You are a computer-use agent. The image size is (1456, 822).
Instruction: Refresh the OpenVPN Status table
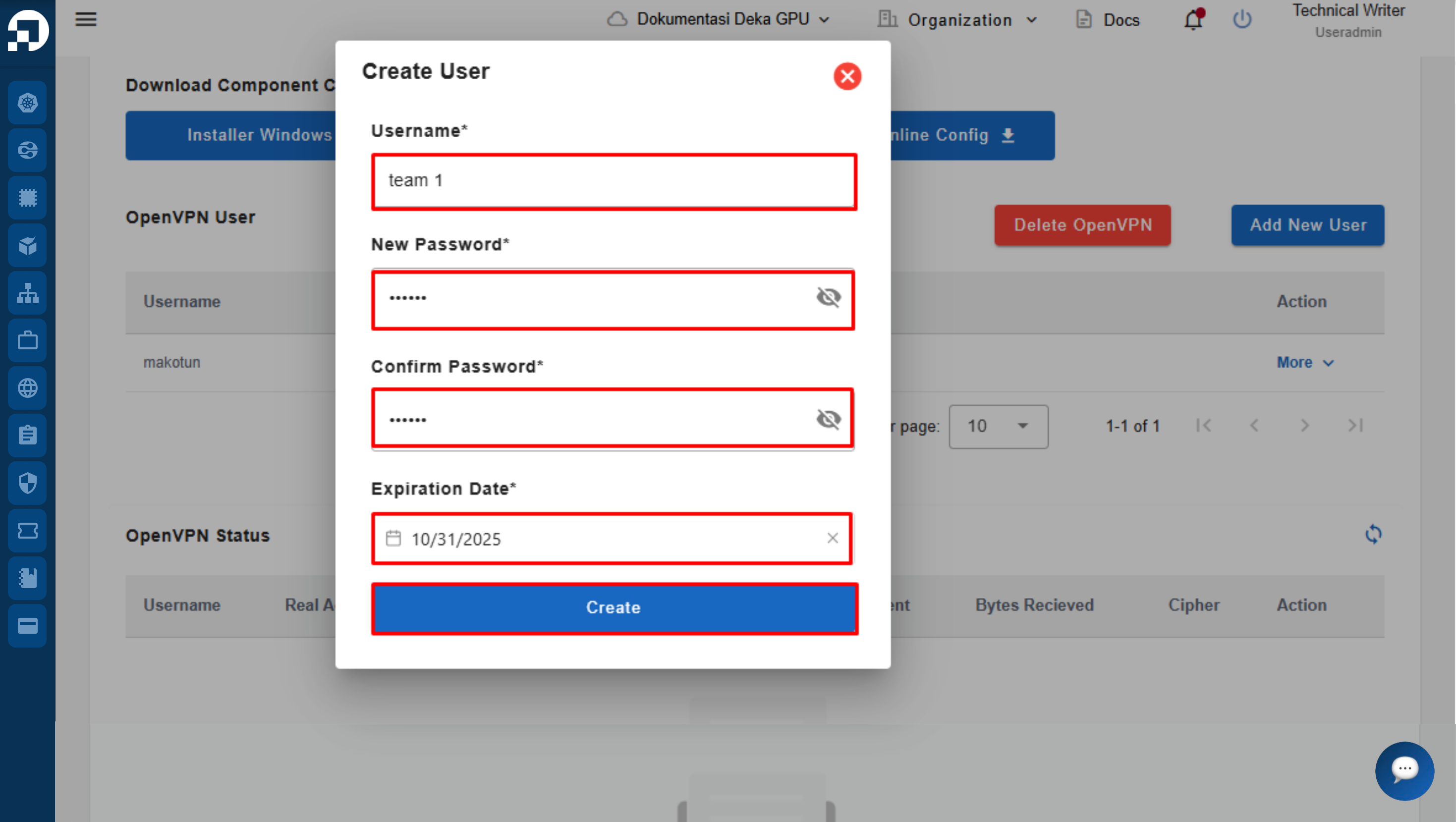[x=1373, y=534]
